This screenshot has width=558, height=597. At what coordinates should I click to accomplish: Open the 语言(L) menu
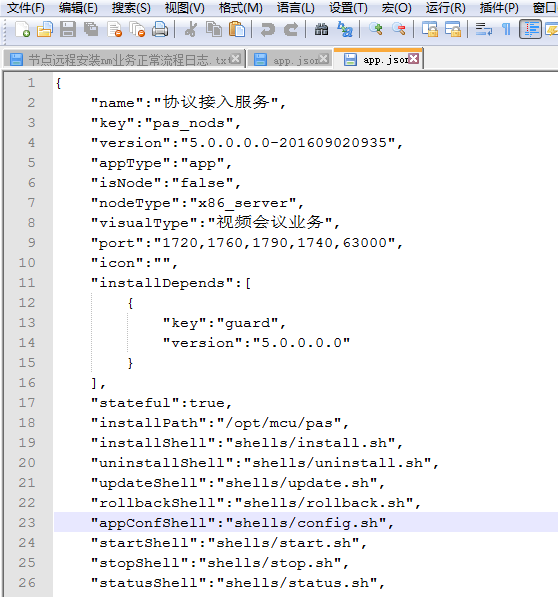click(x=296, y=8)
